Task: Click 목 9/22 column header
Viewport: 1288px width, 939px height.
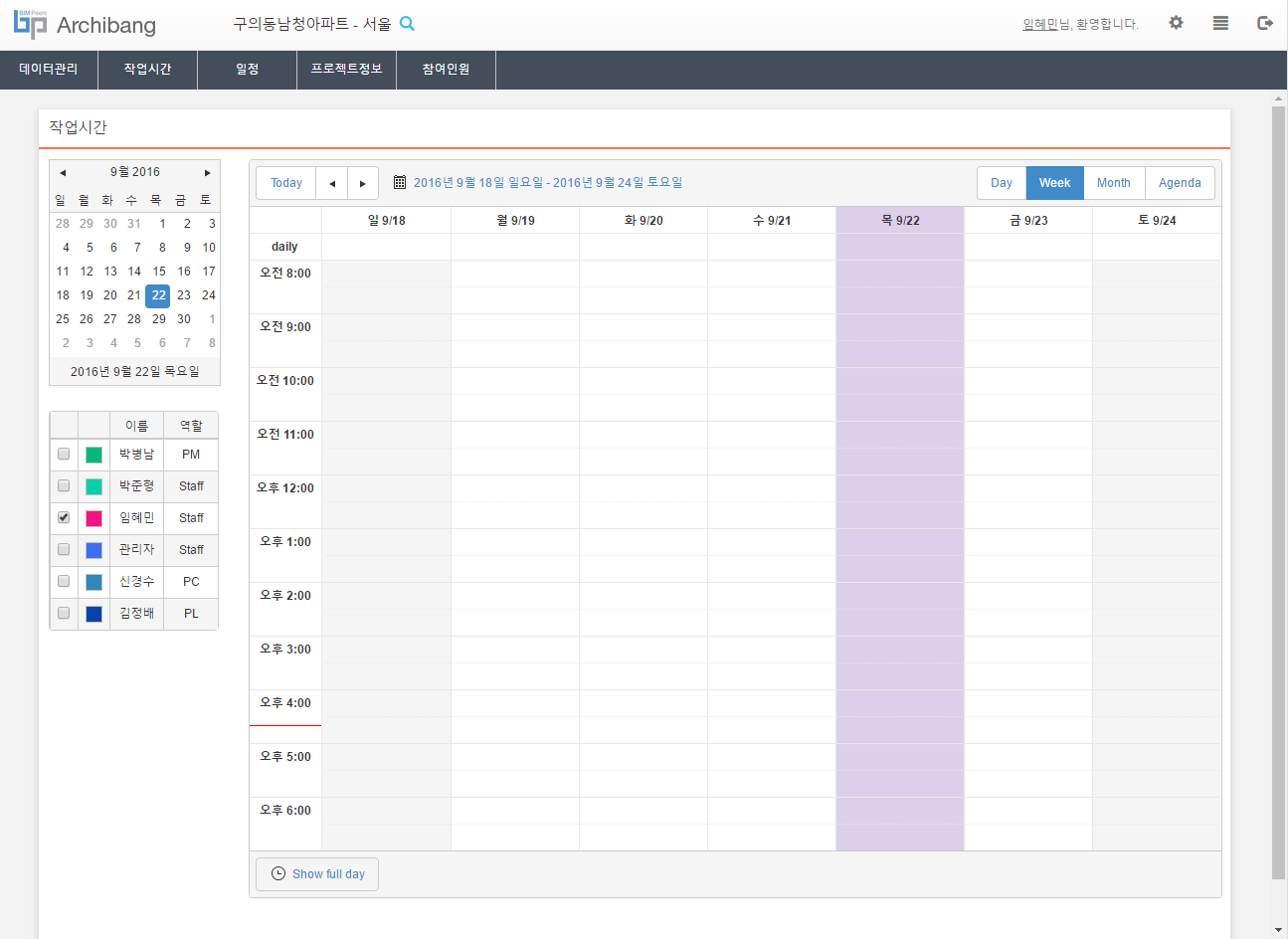Action: pos(900,221)
